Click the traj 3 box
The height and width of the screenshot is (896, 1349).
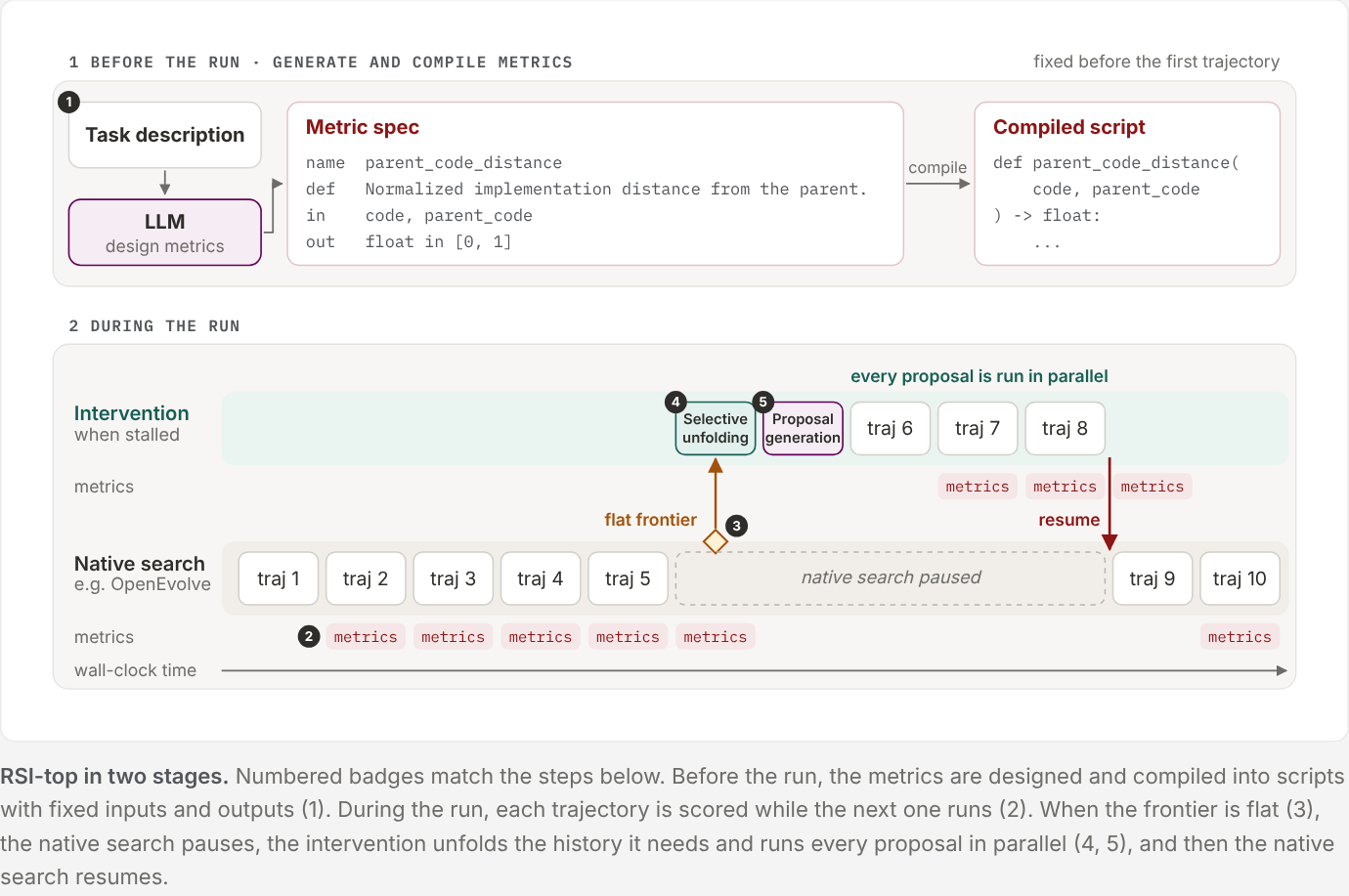click(453, 578)
